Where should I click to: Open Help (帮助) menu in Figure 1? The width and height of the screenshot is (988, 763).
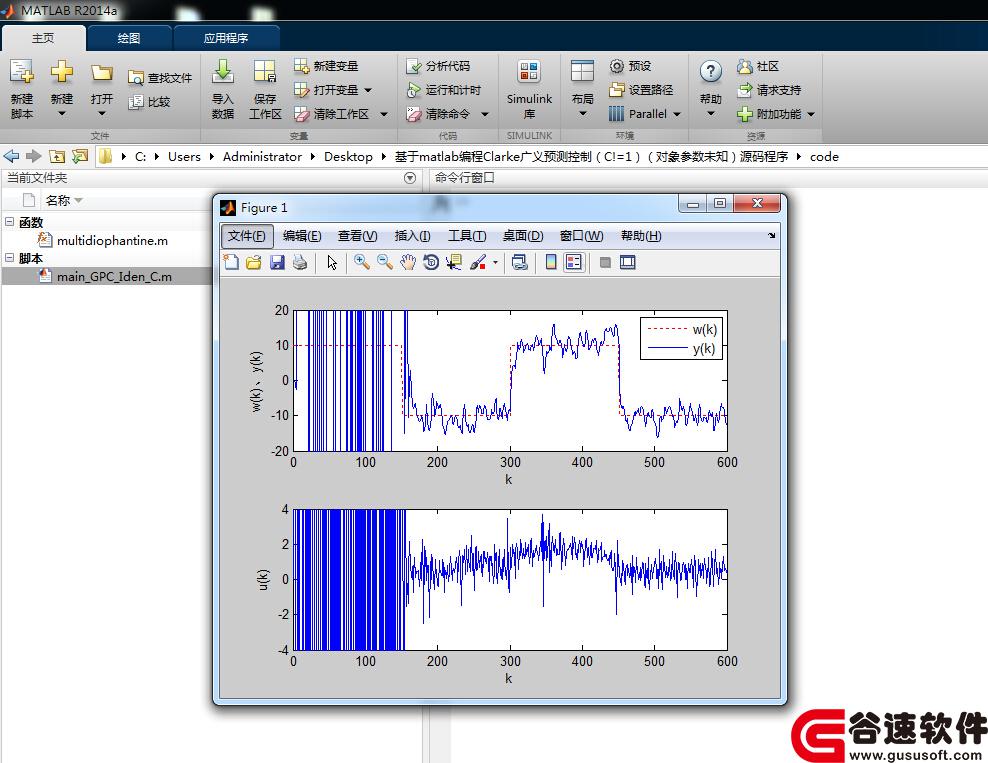[641, 236]
